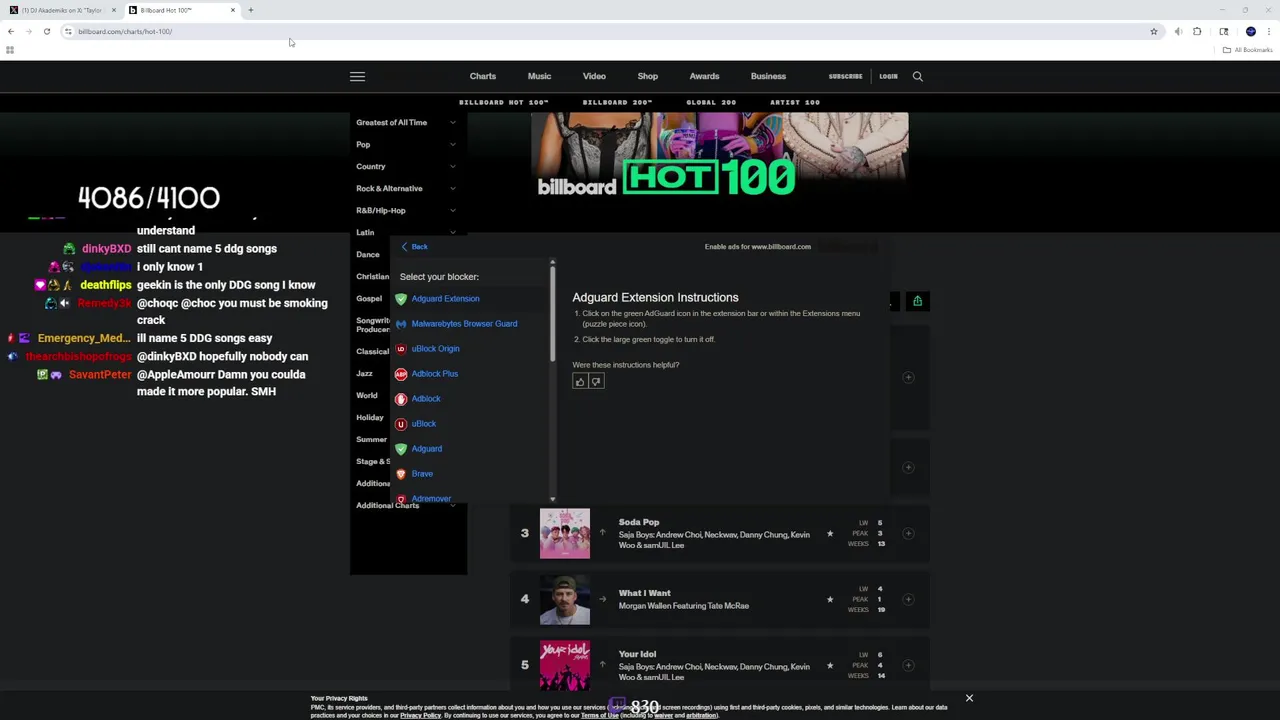Open the browser apps grid icon
This screenshot has width=1280, height=720.
tap(10, 49)
